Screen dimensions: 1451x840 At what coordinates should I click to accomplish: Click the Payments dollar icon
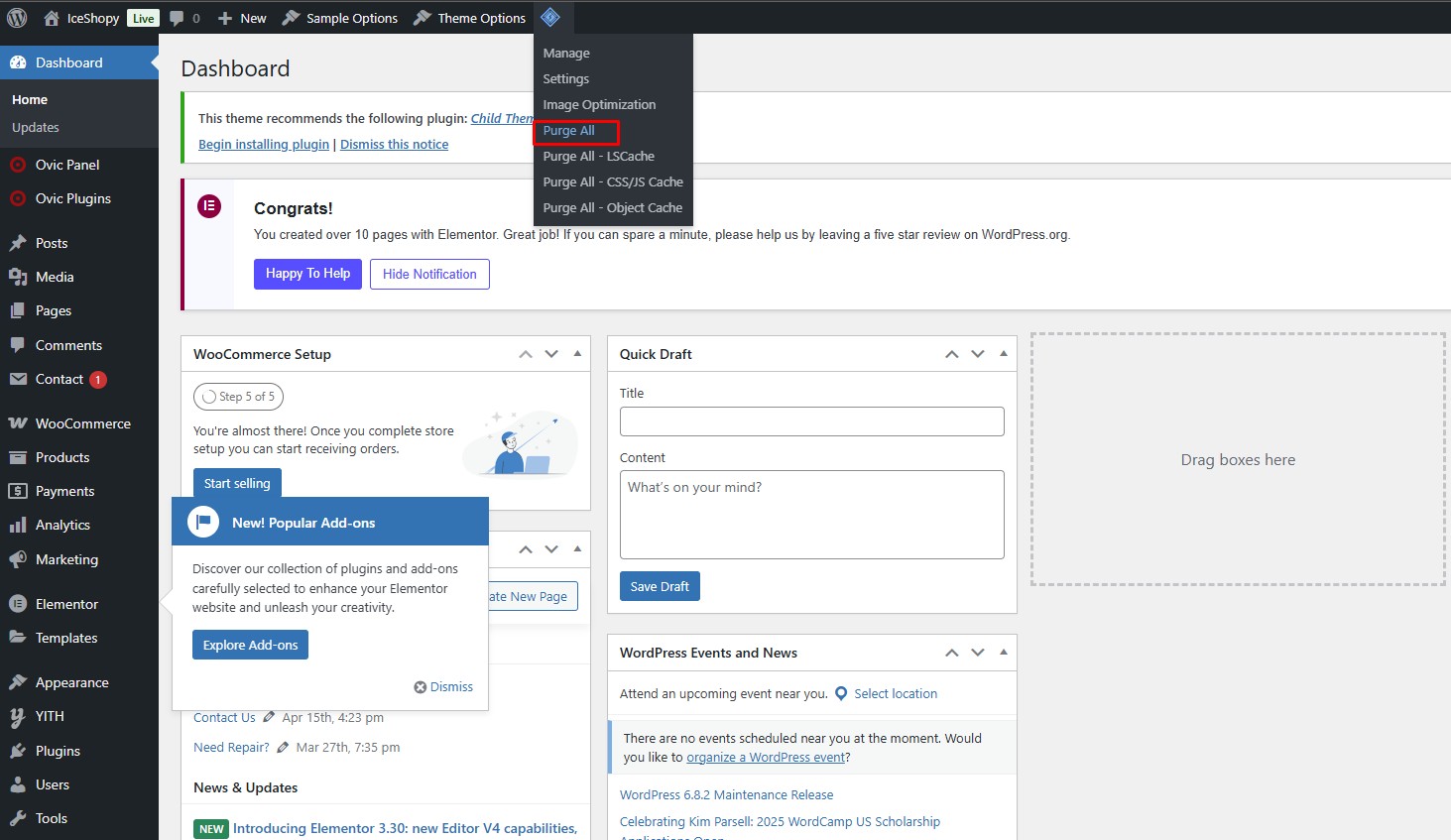(18, 491)
